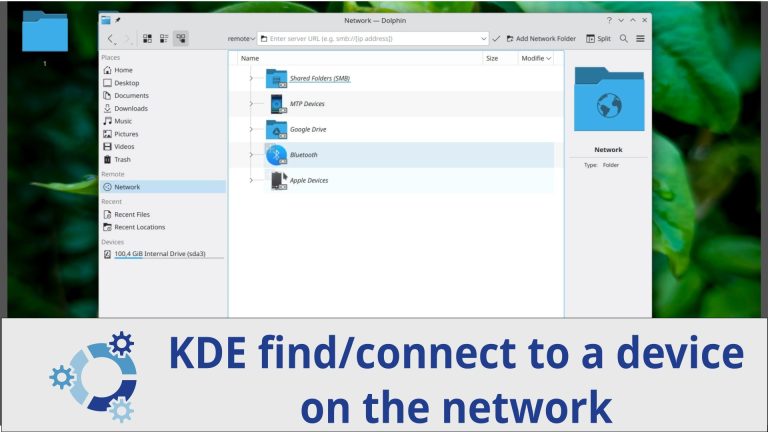Click the pin window icon in titlebar
The width and height of the screenshot is (768, 432).
[118, 20]
